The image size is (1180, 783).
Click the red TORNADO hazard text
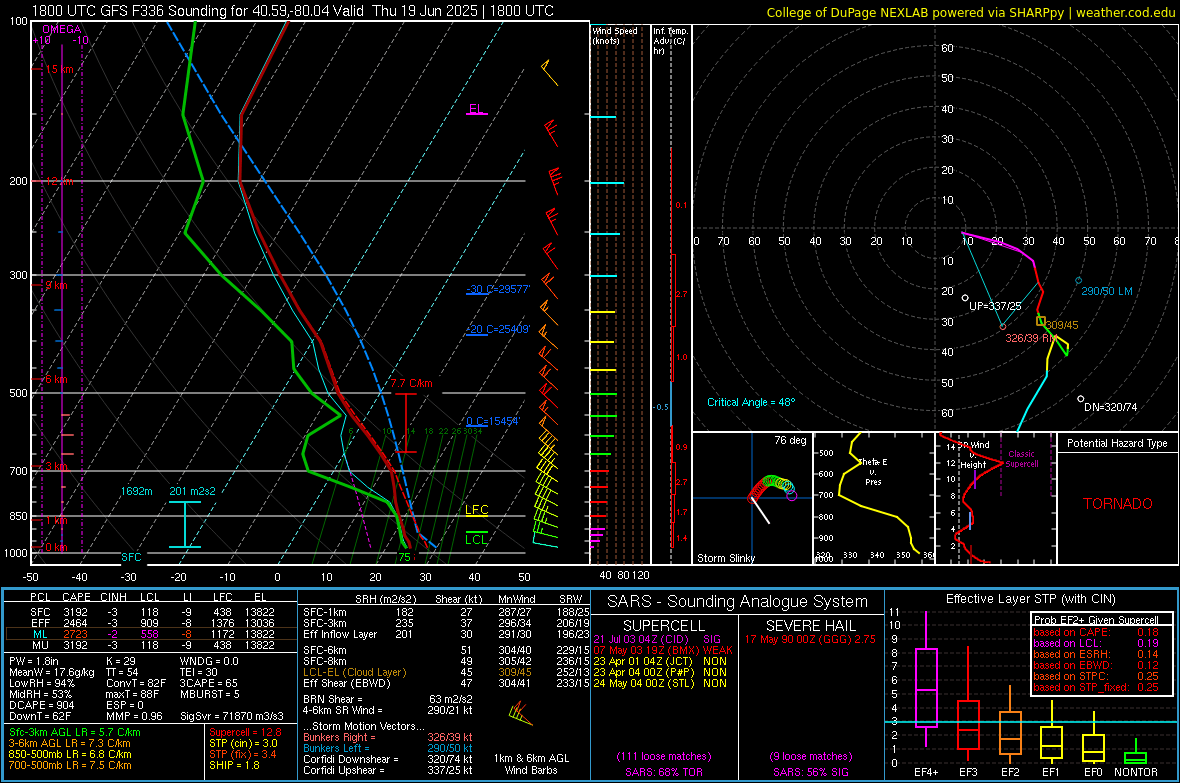coord(1118,504)
